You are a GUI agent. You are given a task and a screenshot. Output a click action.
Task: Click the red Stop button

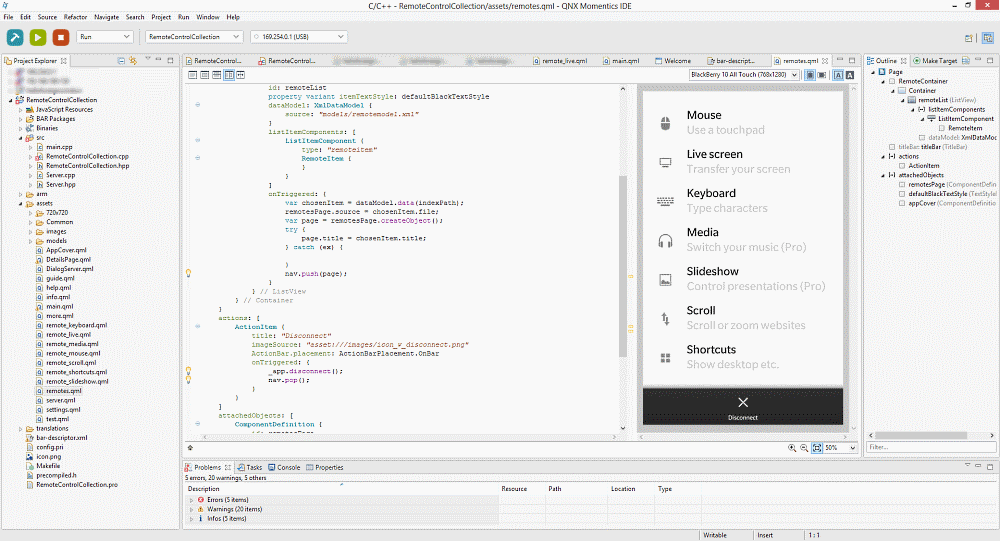click(61, 37)
